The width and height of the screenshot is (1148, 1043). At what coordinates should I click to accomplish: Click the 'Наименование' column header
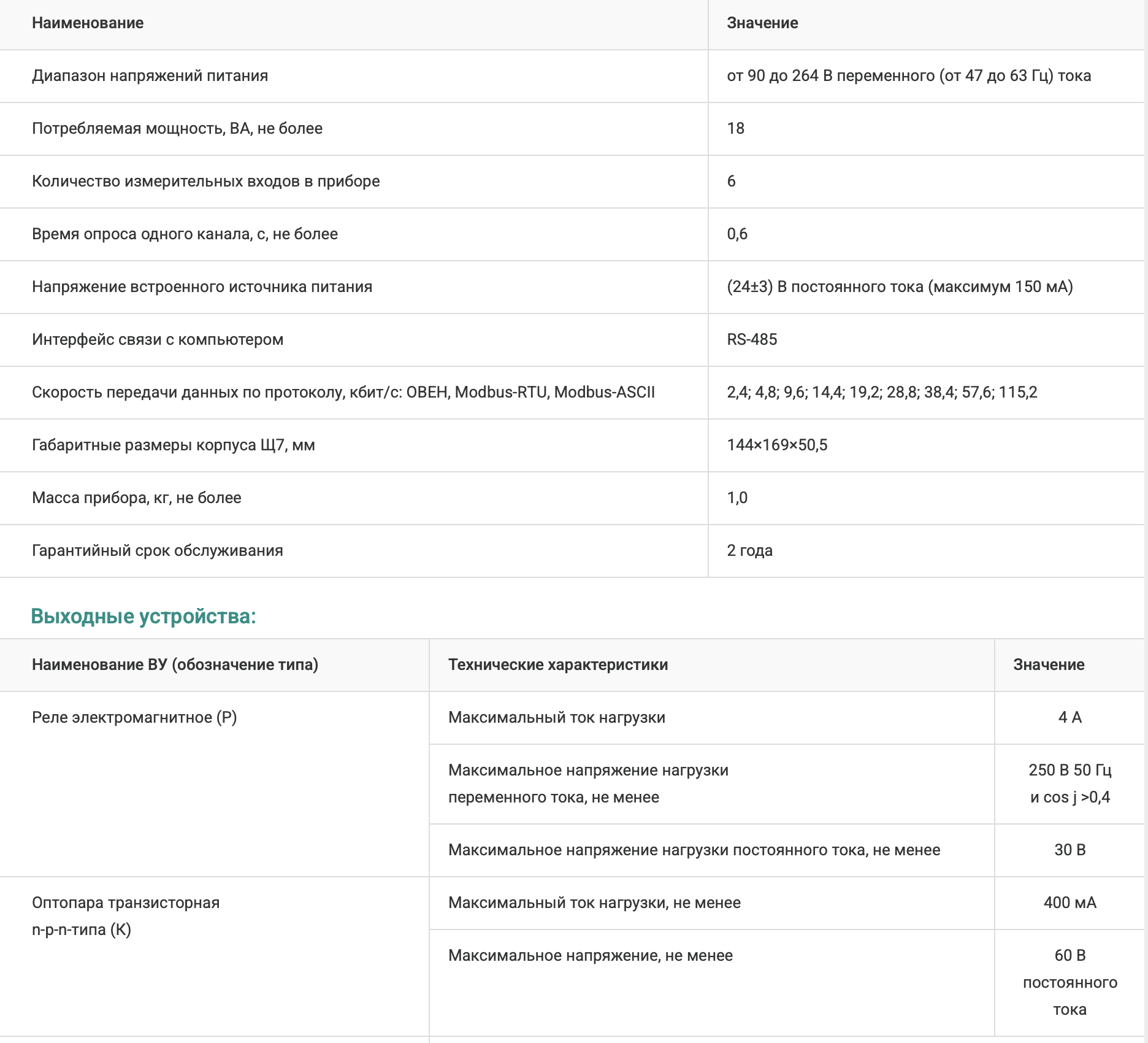click(x=88, y=23)
